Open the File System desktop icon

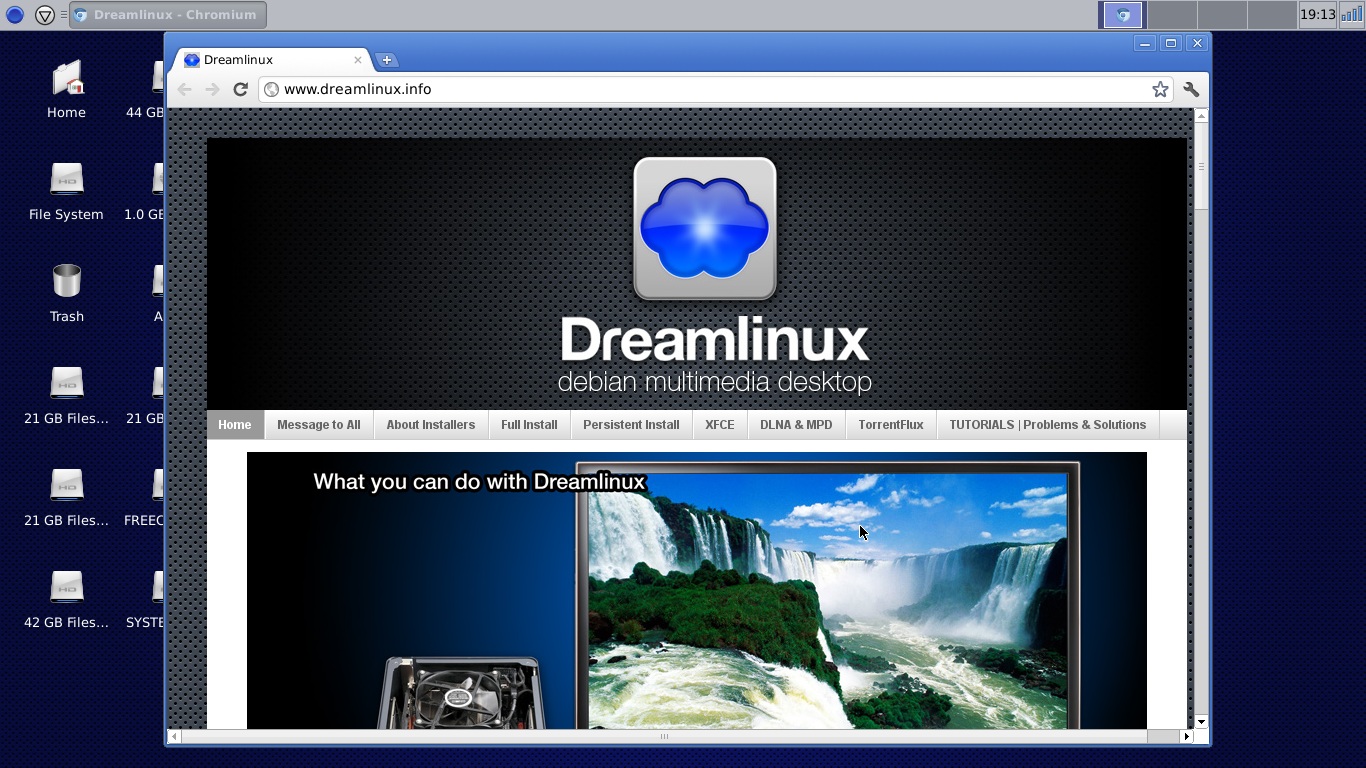click(x=66, y=192)
